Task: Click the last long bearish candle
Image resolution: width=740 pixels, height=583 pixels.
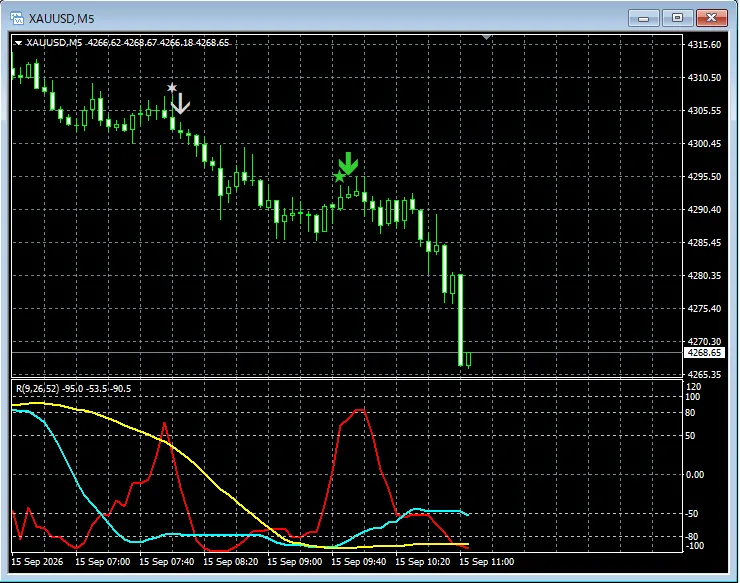Action: click(461, 320)
